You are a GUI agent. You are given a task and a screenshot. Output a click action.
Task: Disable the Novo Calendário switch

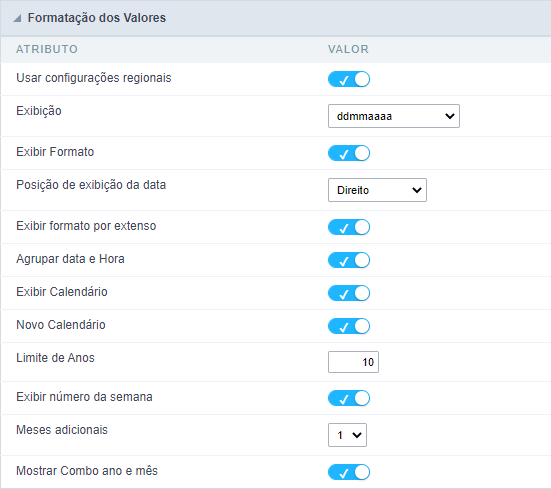point(349,326)
